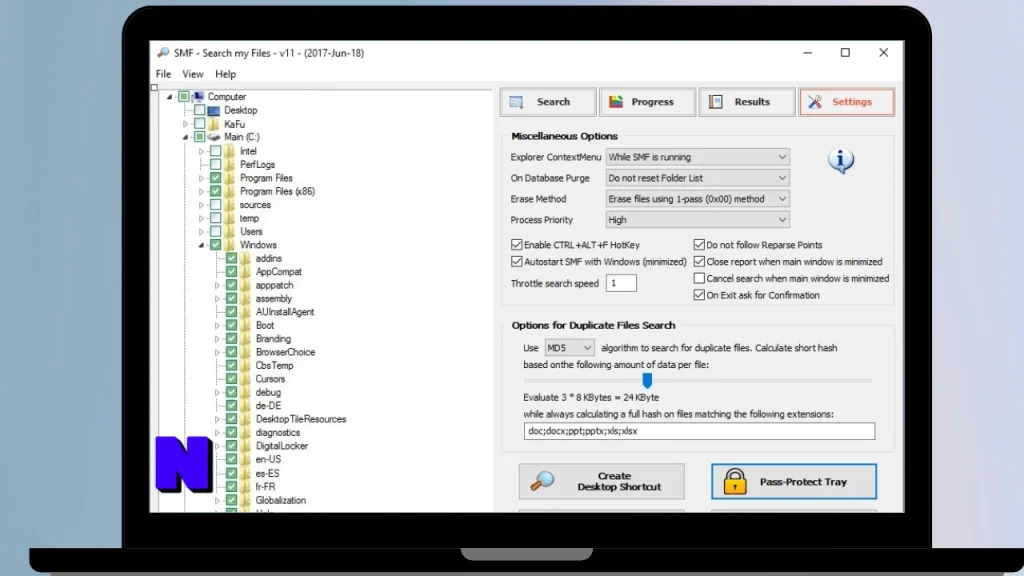Click the Users folder icon
This screenshot has height=576, width=1024.
coord(229,231)
